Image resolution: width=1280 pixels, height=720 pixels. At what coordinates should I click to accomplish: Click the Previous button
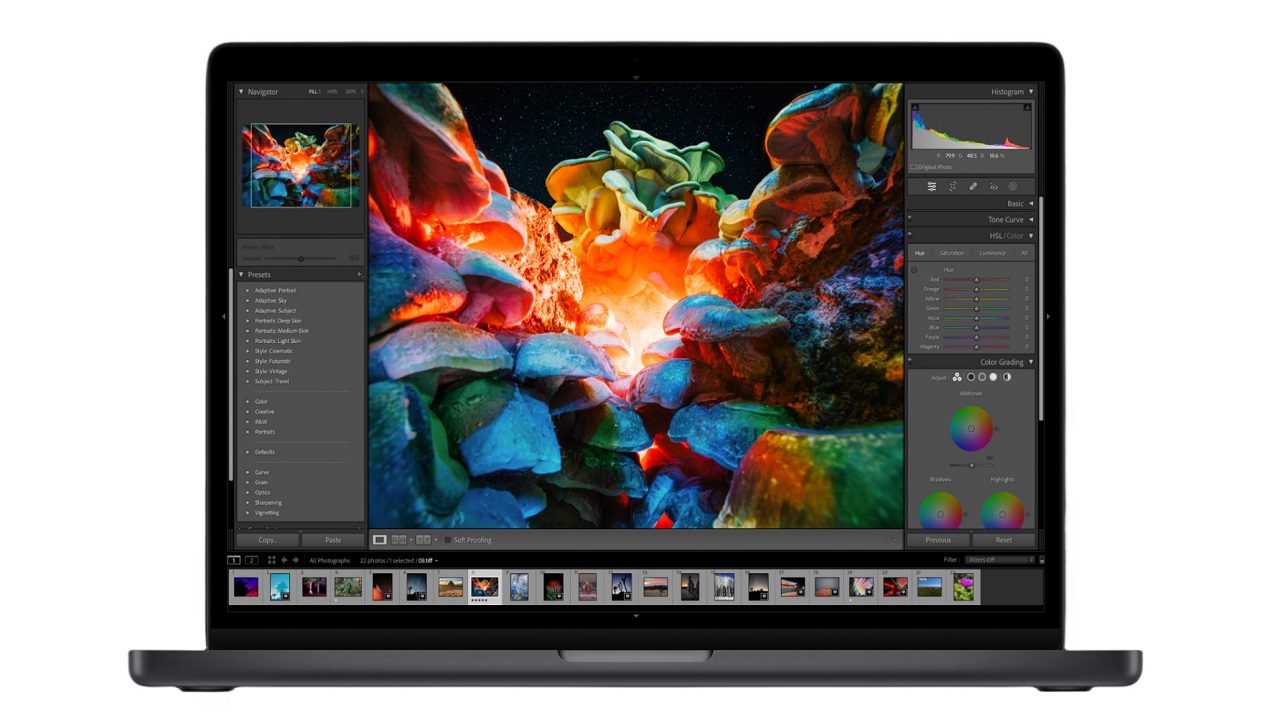tap(938, 540)
